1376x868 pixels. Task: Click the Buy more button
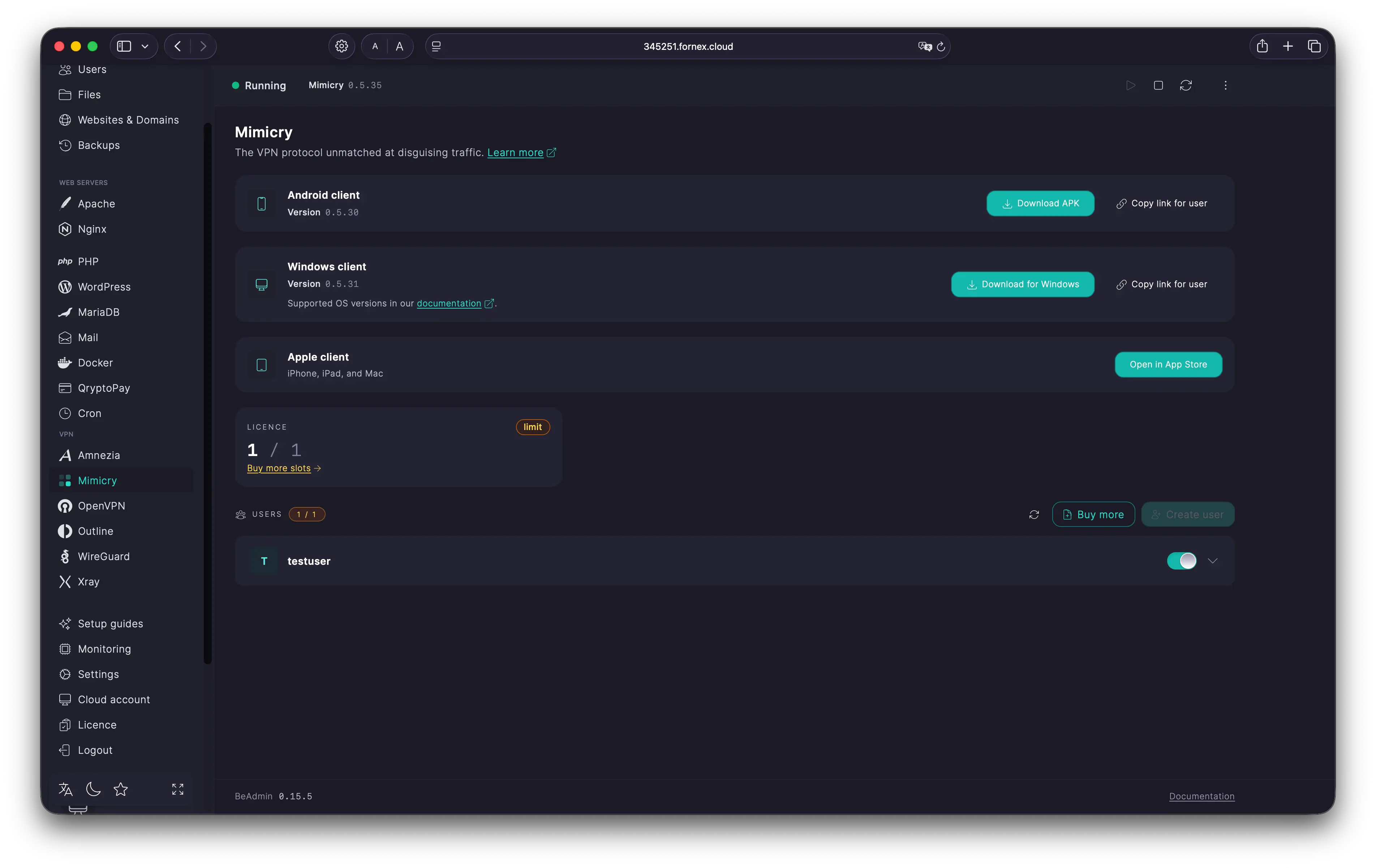1093,514
